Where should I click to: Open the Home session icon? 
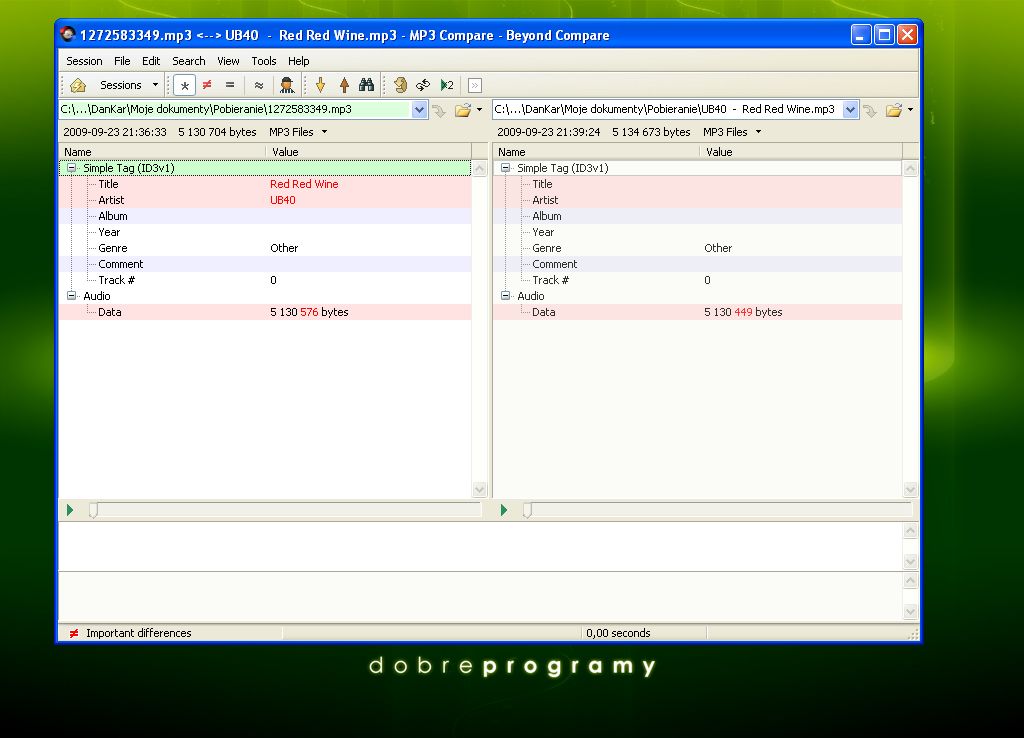coord(78,85)
